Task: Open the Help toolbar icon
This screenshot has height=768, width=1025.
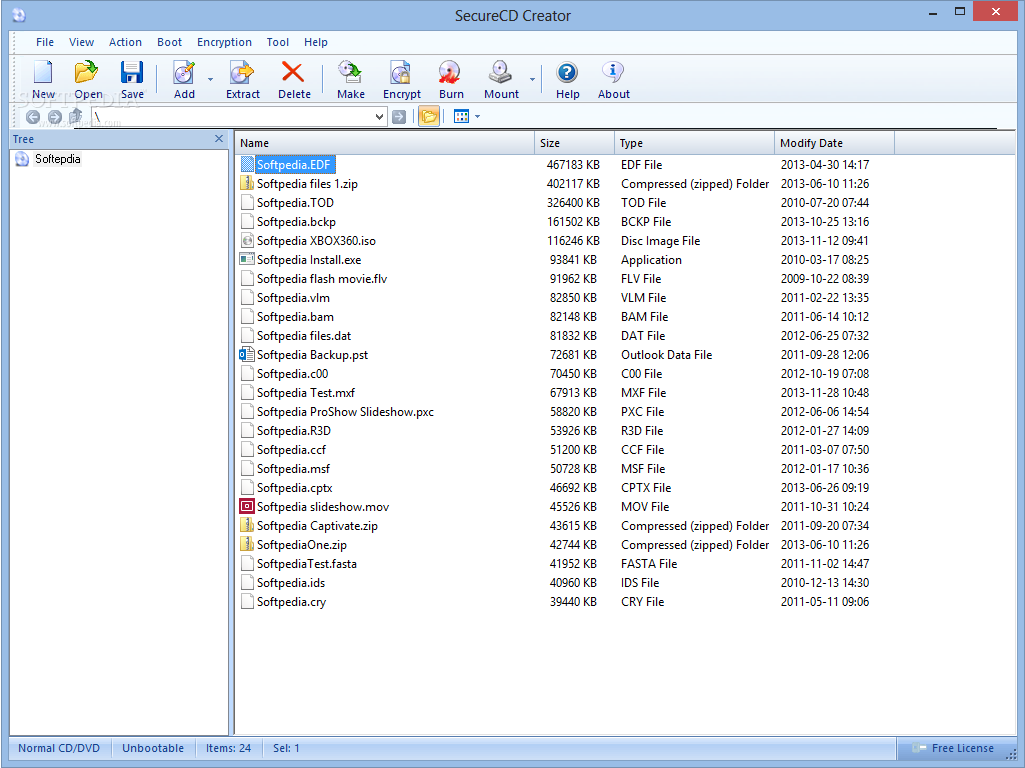Action: [567, 79]
